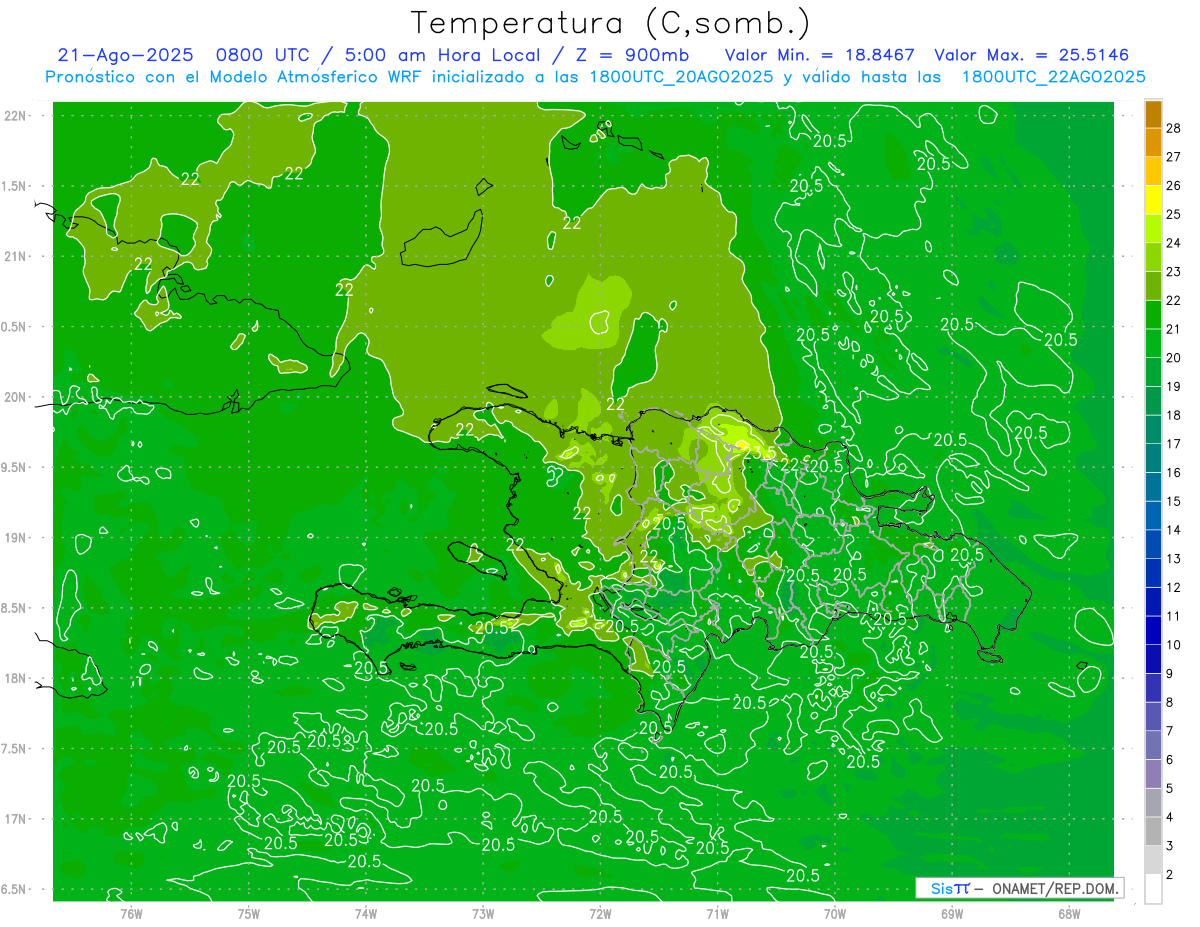The height and width of the screenshot is (927, 1200).
Task: Click the '5:00 am Hora Local' text
Action: click(x=443, y=55)
